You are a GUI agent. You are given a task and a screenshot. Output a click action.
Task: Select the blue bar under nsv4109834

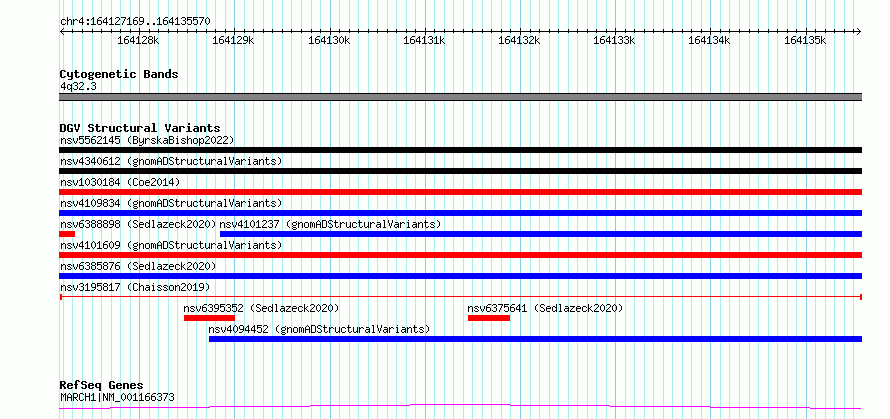click(460, 213)
